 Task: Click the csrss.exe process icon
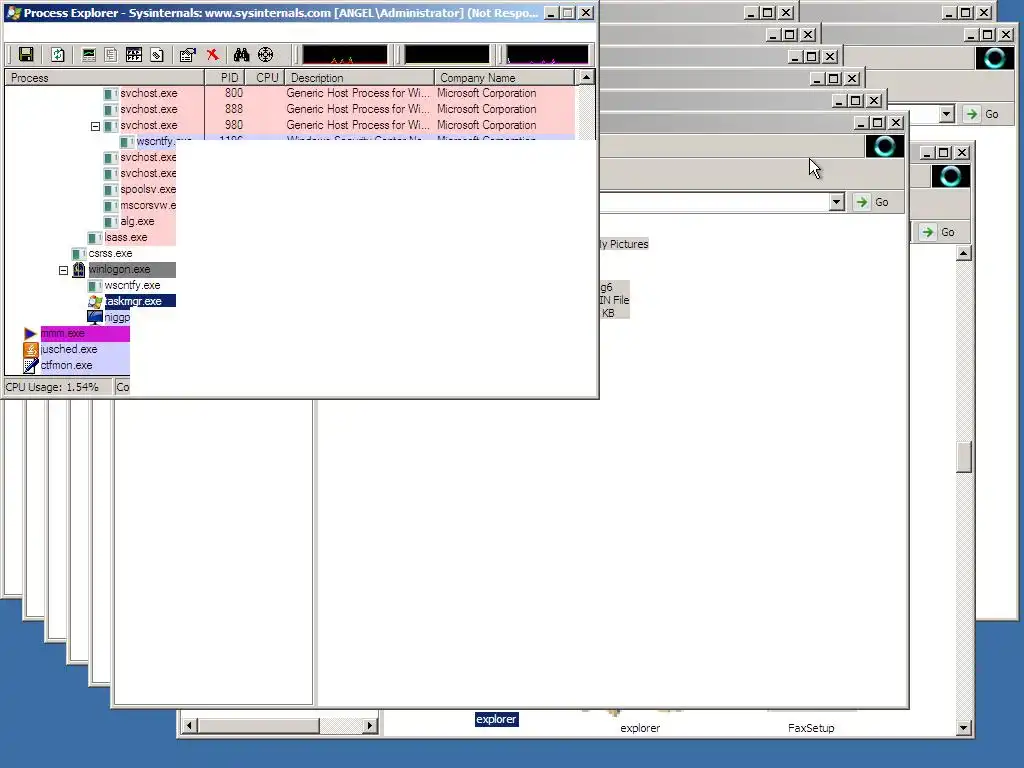click(78, 253)
